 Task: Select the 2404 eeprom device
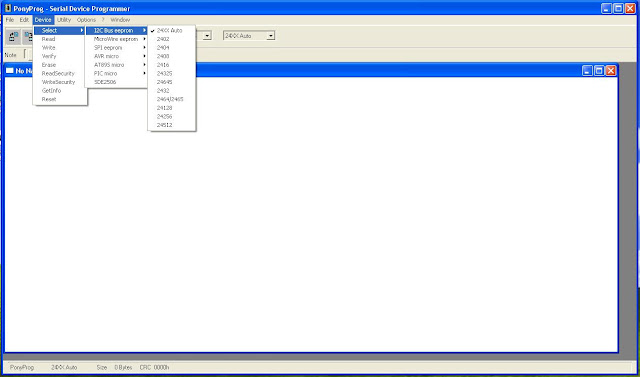[x=172, y=48]
